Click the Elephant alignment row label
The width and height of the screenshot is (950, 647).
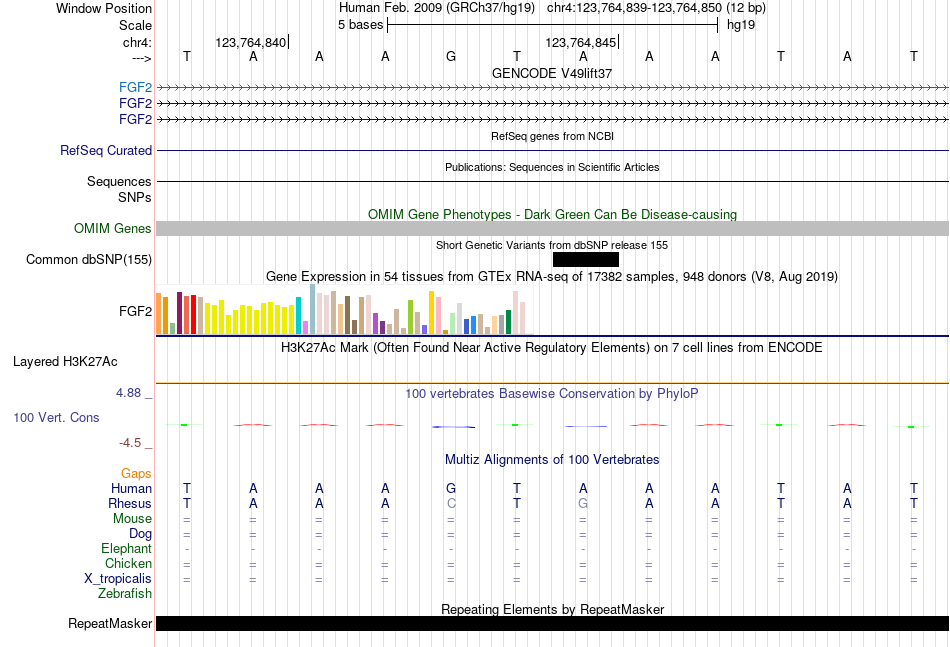[x=126, y=548]
